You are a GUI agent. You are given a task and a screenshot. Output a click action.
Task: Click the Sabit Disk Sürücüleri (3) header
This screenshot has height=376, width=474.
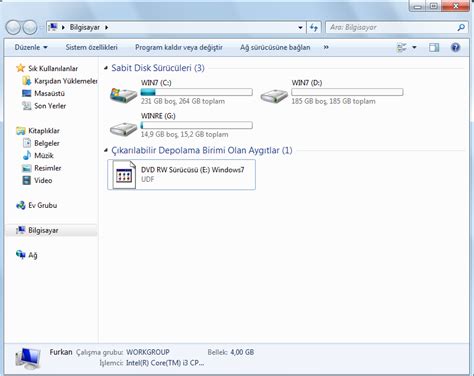pyautogui.click(x=158, y=68)
